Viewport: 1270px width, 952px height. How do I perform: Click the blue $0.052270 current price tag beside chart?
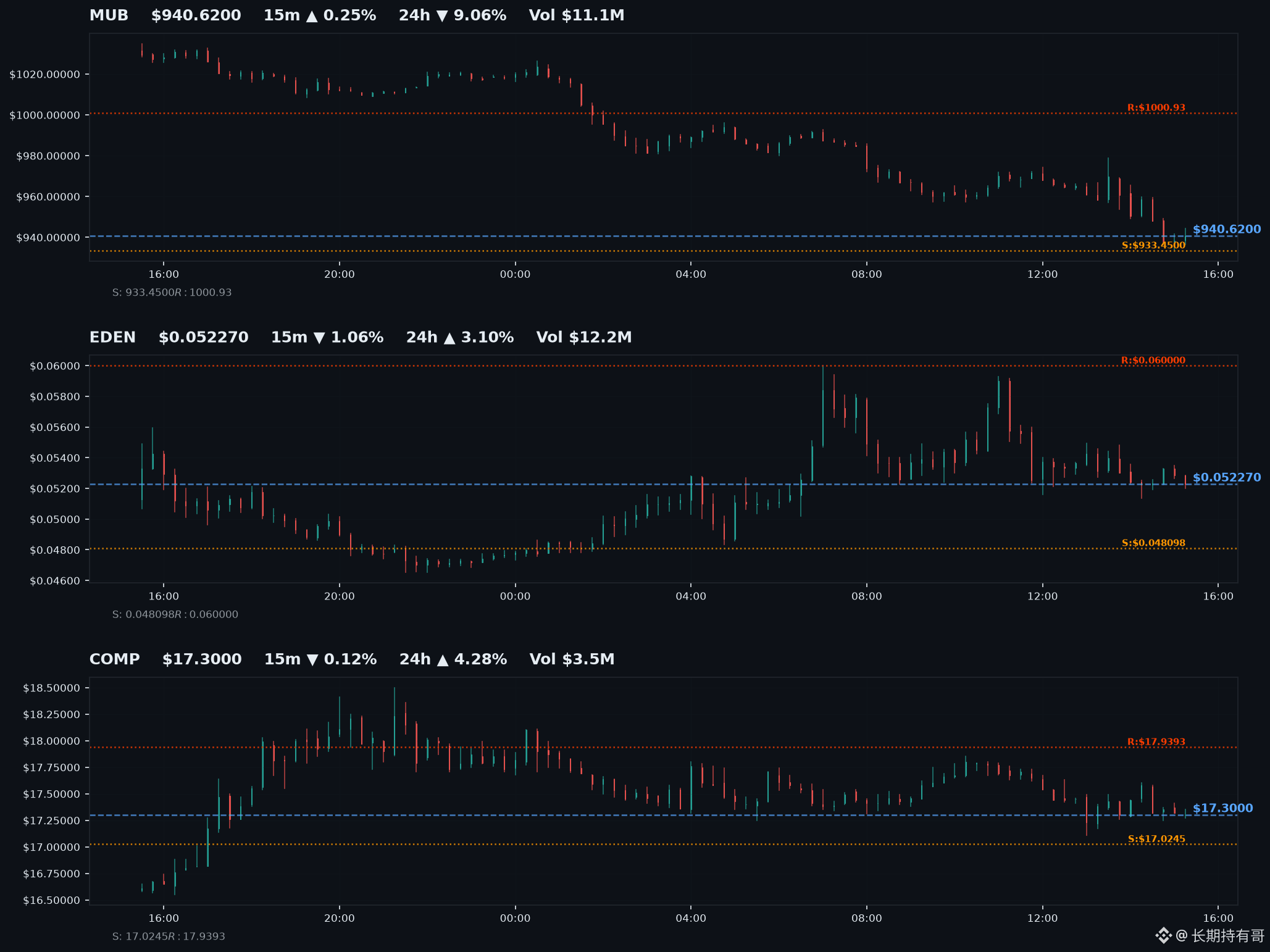[x=1227, y=477]
